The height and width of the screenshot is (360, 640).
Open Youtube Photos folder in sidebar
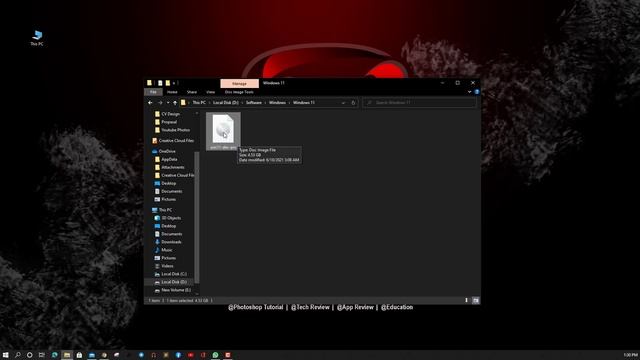[x=175, y=130]
